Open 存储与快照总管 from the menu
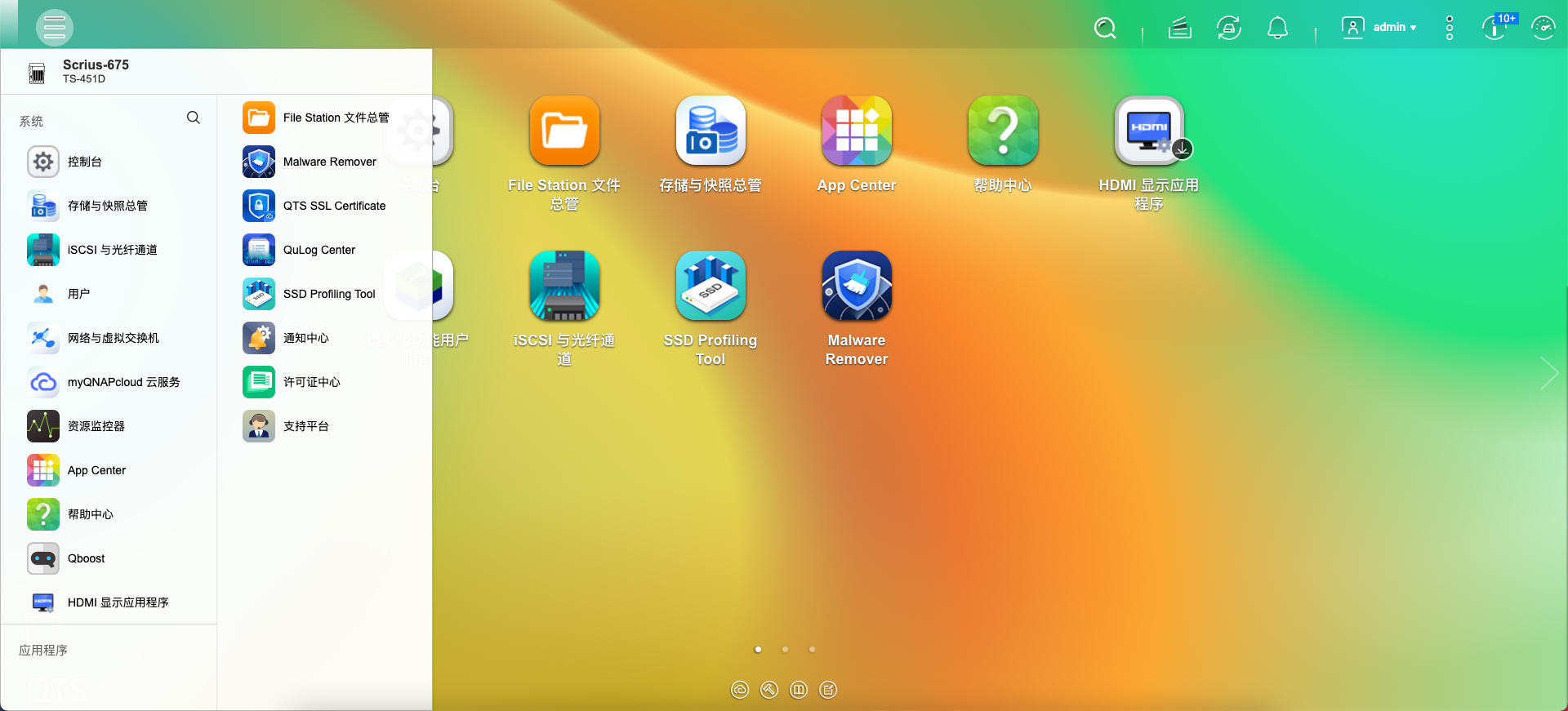Viewport: 1568px width, 711px height. (x=109, y=206)
